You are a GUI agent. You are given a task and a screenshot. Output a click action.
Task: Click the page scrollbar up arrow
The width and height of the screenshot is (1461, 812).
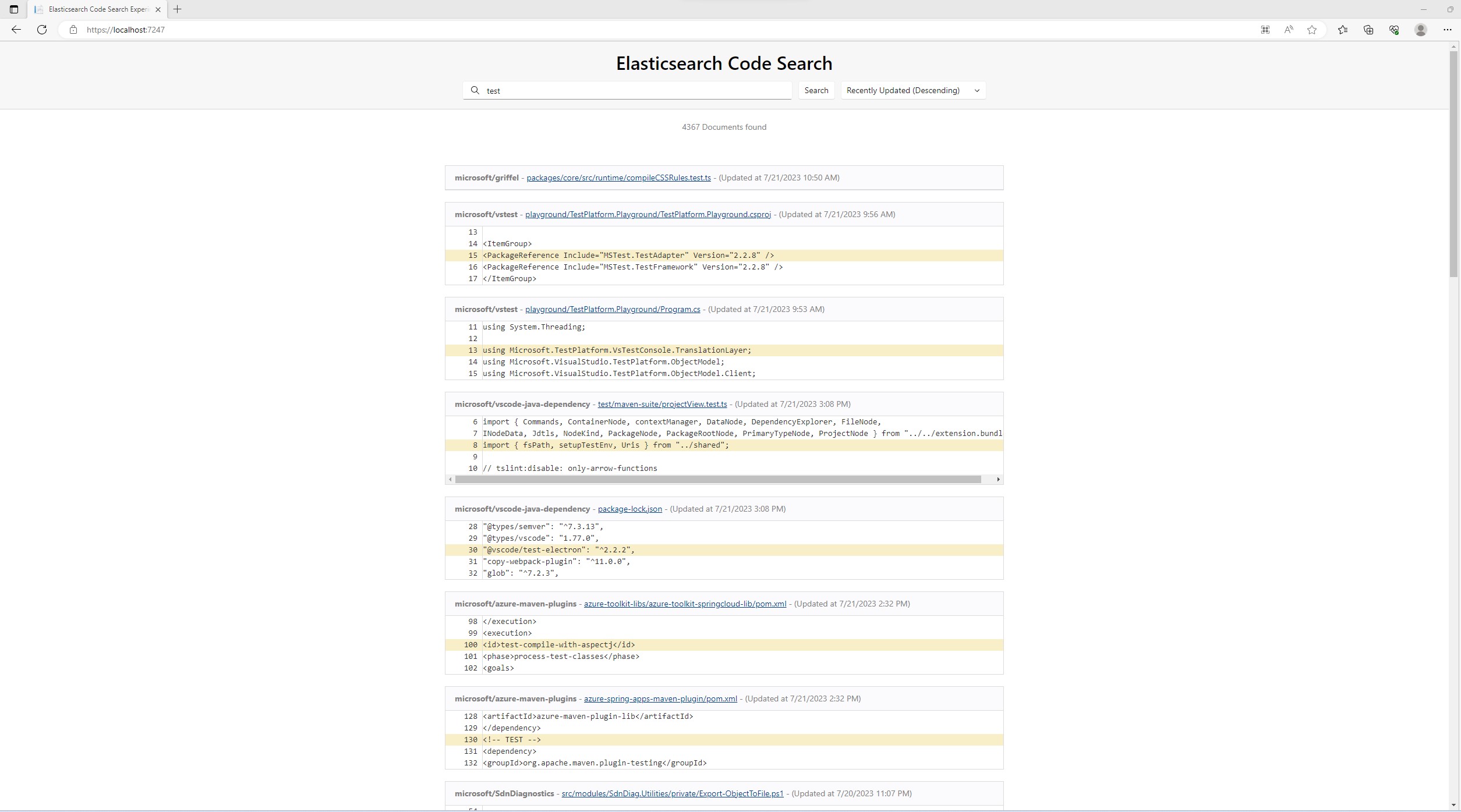[x=1454, y=47]
